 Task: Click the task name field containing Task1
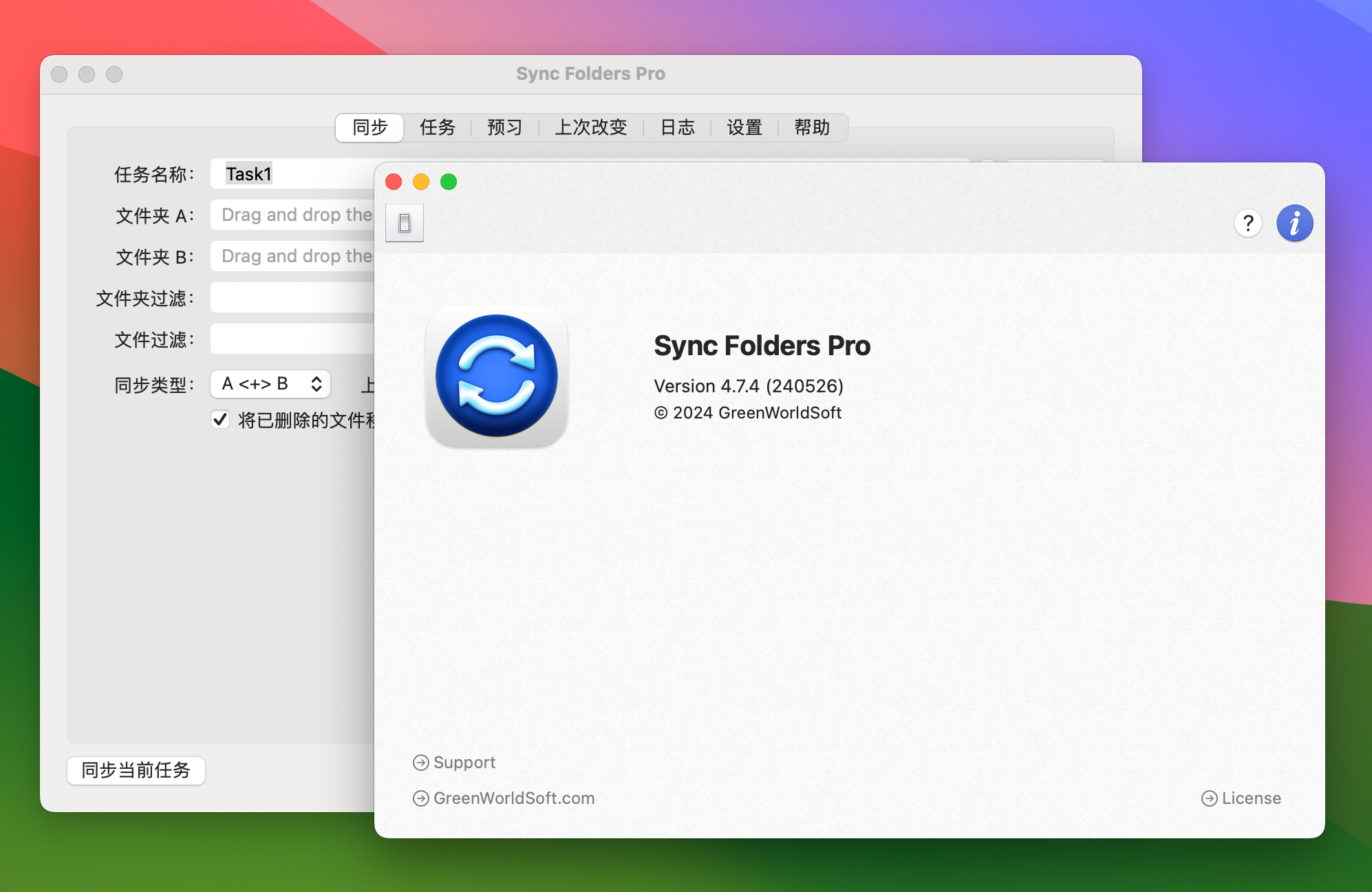(292, 174)
